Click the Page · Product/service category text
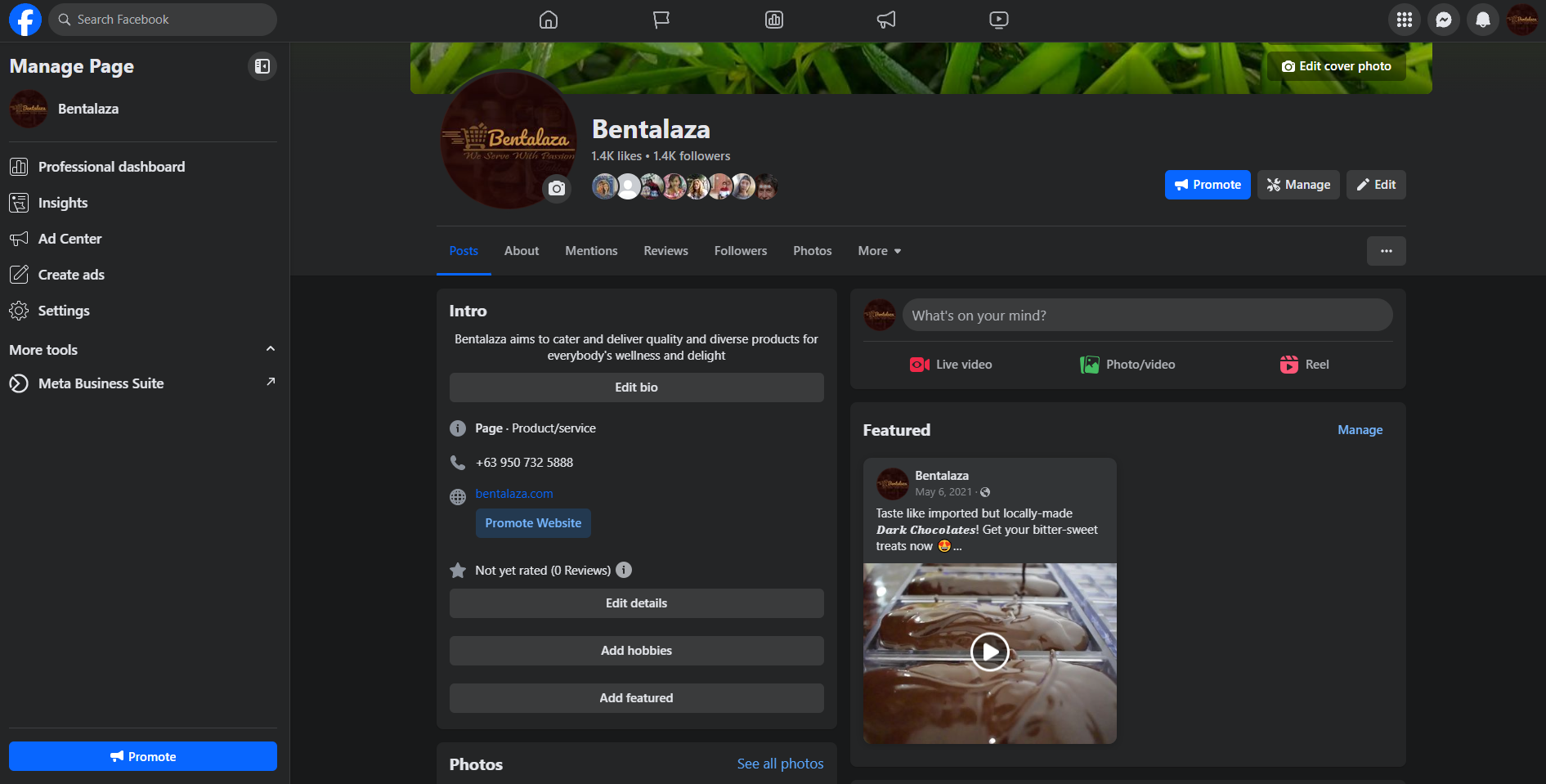1546x784 pixels. (535, 428)
